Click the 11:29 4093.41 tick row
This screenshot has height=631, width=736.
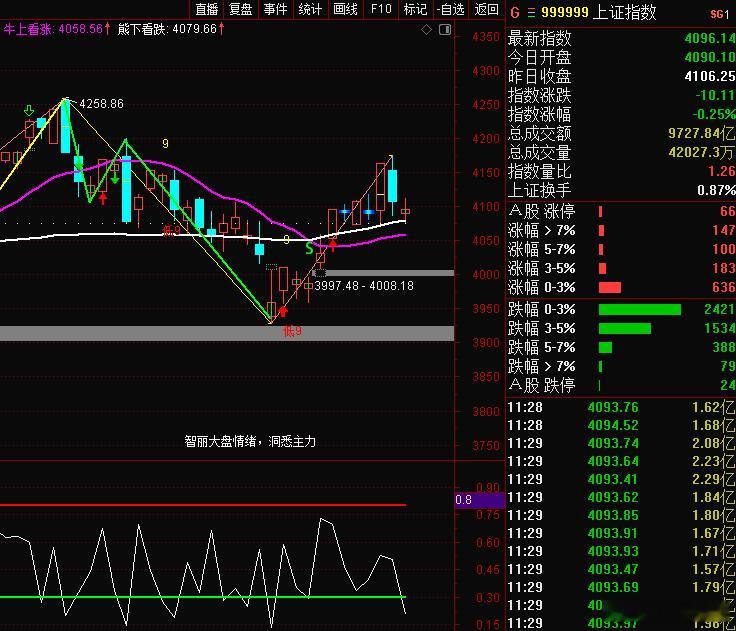[621, 479]
